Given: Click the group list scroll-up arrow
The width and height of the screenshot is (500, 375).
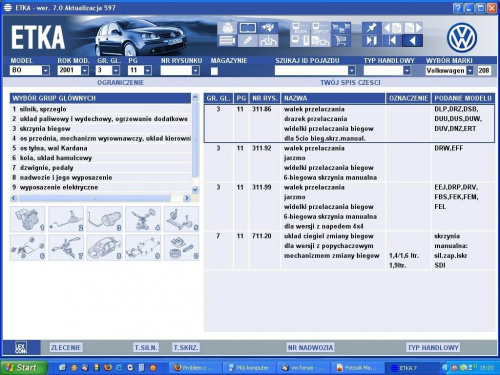Looking at the screenshot, I should 195,97.
